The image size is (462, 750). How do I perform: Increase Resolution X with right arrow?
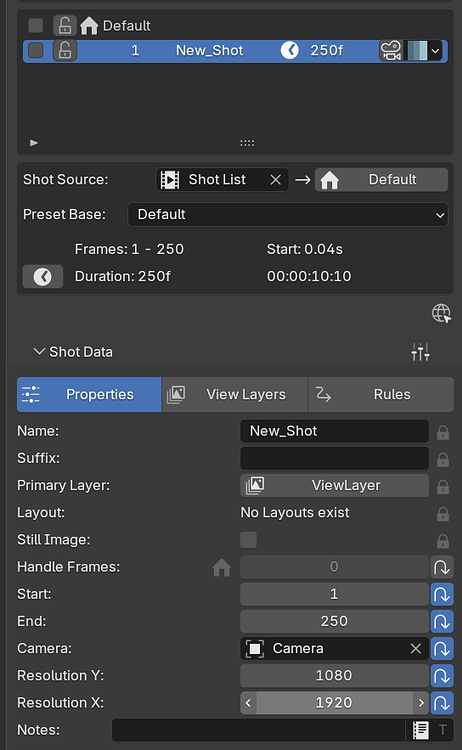click(421, 703)
